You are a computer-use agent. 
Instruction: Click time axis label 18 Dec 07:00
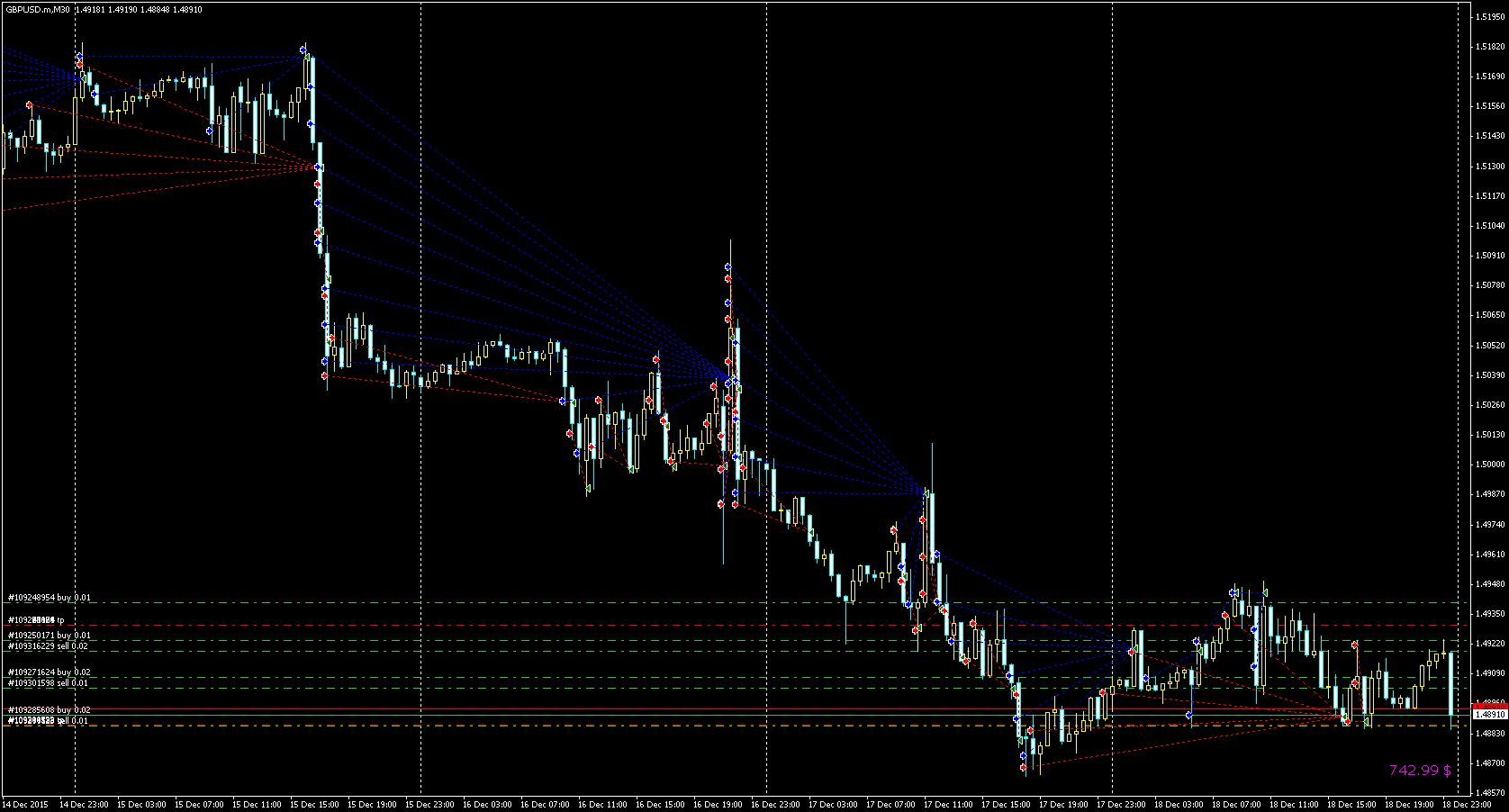coord(1236,804)
